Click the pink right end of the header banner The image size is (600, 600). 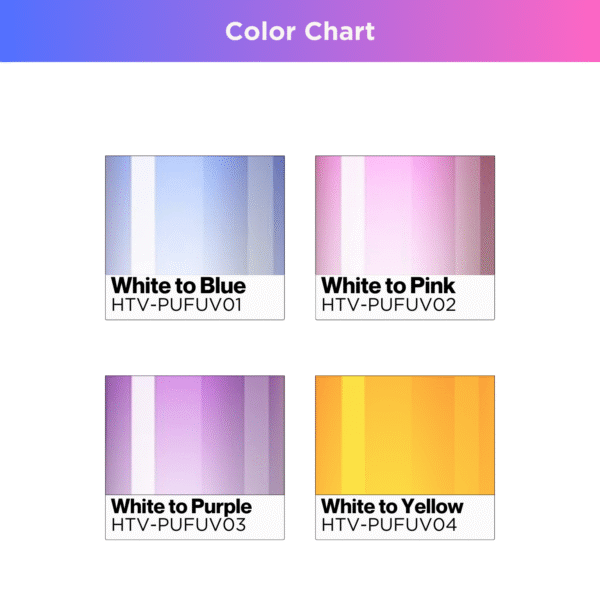[x=580, y=31]
